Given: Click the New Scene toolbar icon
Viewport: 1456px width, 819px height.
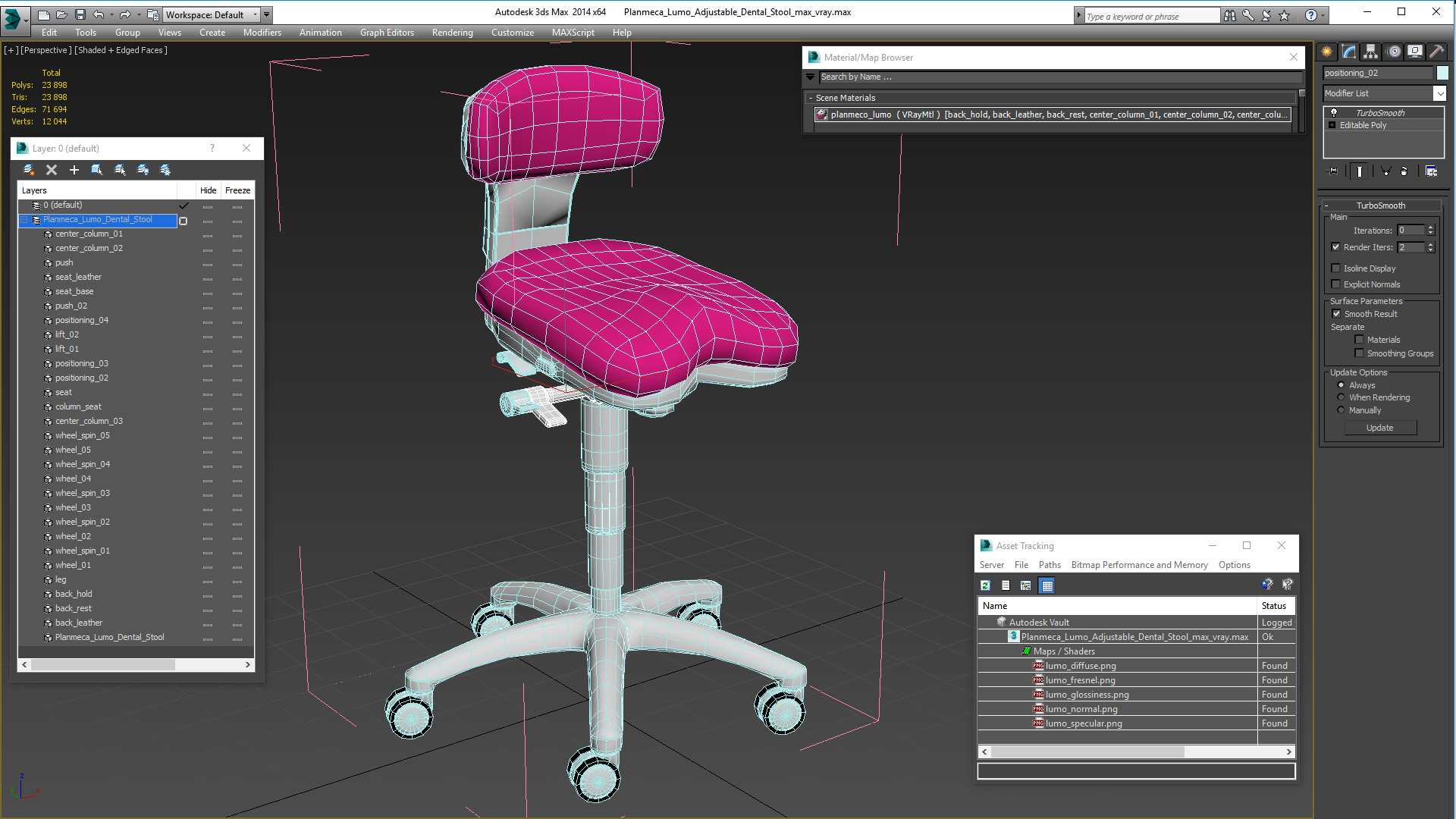Looking at the screenshot, I should [x=44, y=14].
